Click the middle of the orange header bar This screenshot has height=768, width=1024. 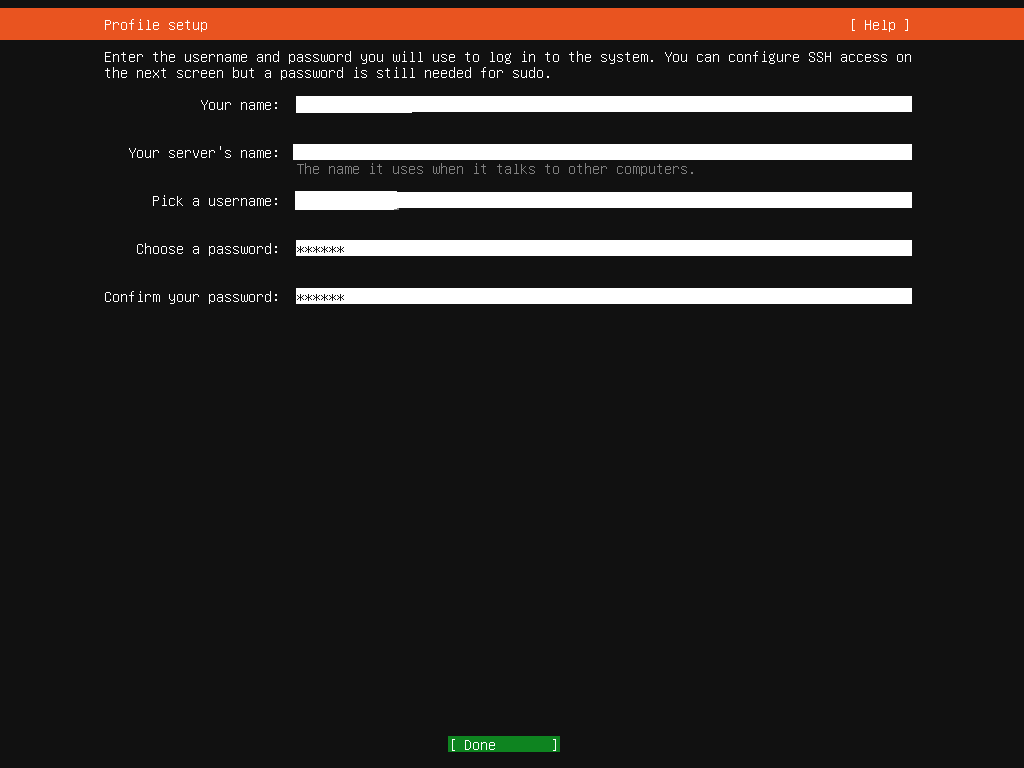pyautogui.click(x=512, y=25)
